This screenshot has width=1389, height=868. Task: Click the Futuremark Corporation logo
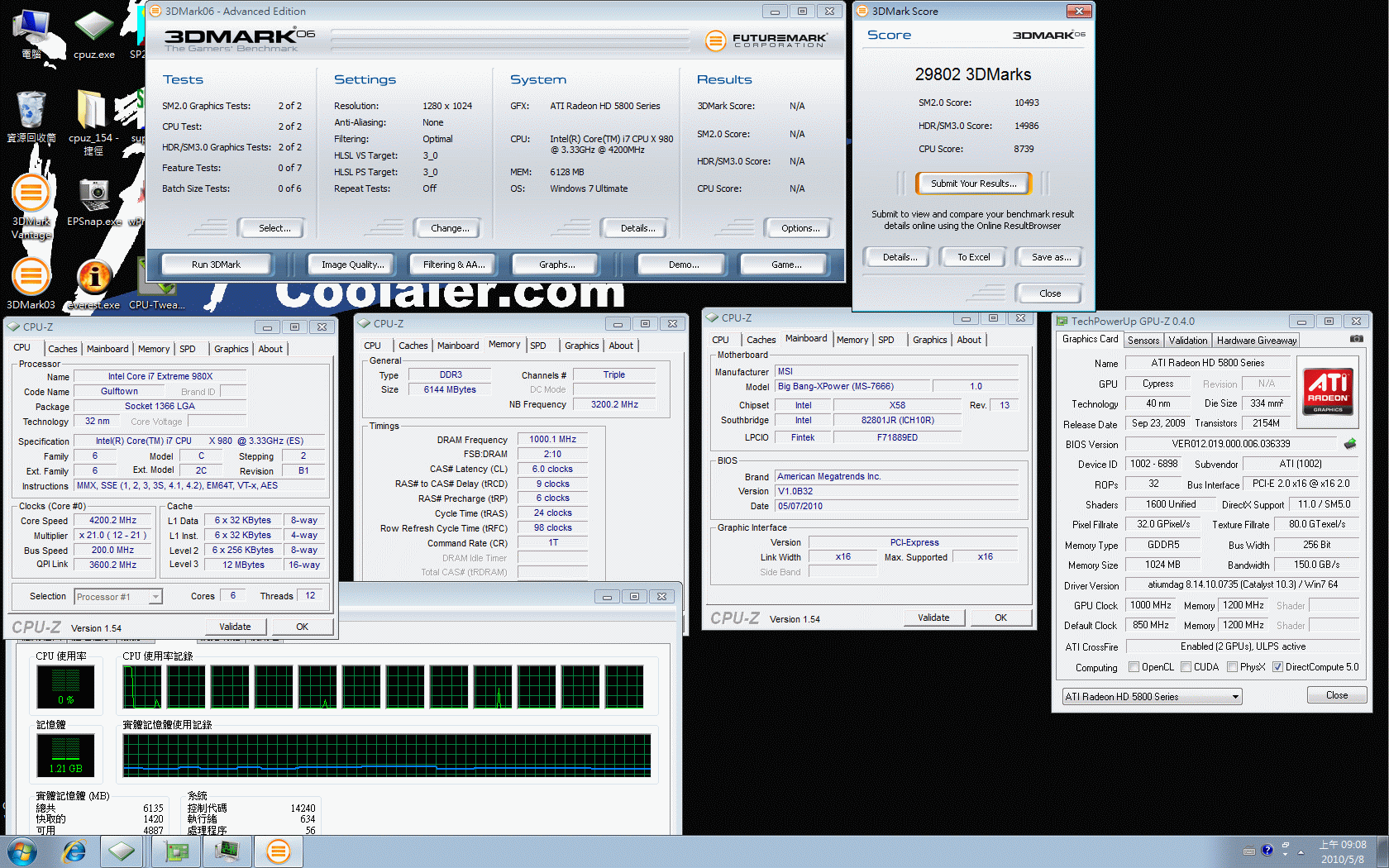(x=766, y=40)
